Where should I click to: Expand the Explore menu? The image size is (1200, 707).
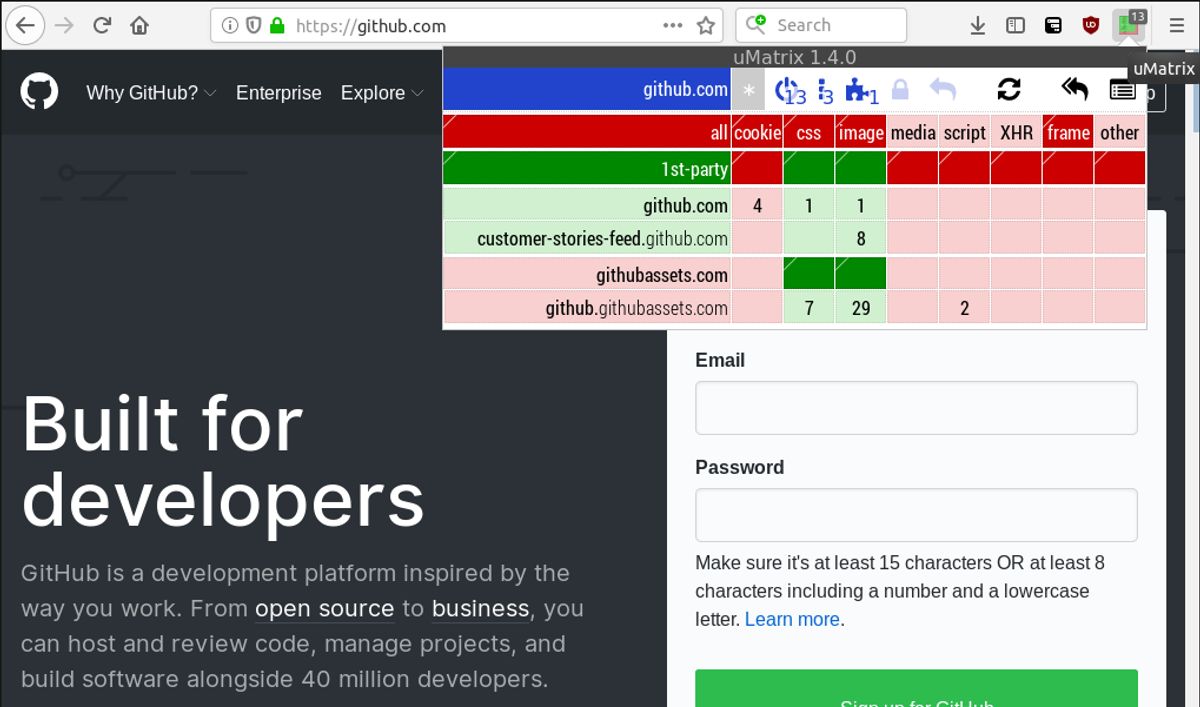coord(382,93)
